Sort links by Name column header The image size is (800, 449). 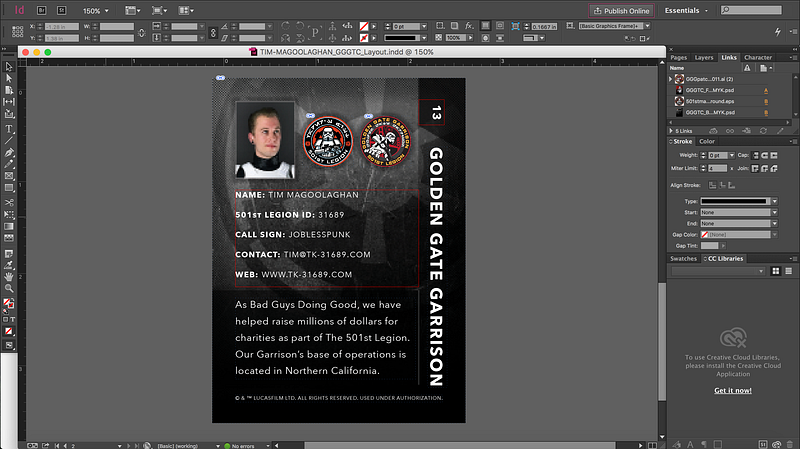point(677,68)
